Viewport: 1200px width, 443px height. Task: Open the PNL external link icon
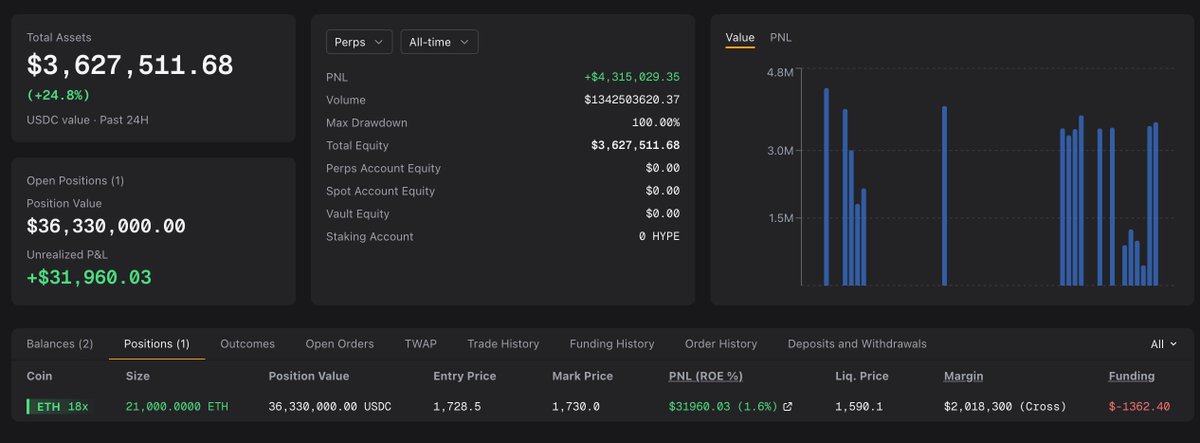pyautogui.click(x=787, y=407)
